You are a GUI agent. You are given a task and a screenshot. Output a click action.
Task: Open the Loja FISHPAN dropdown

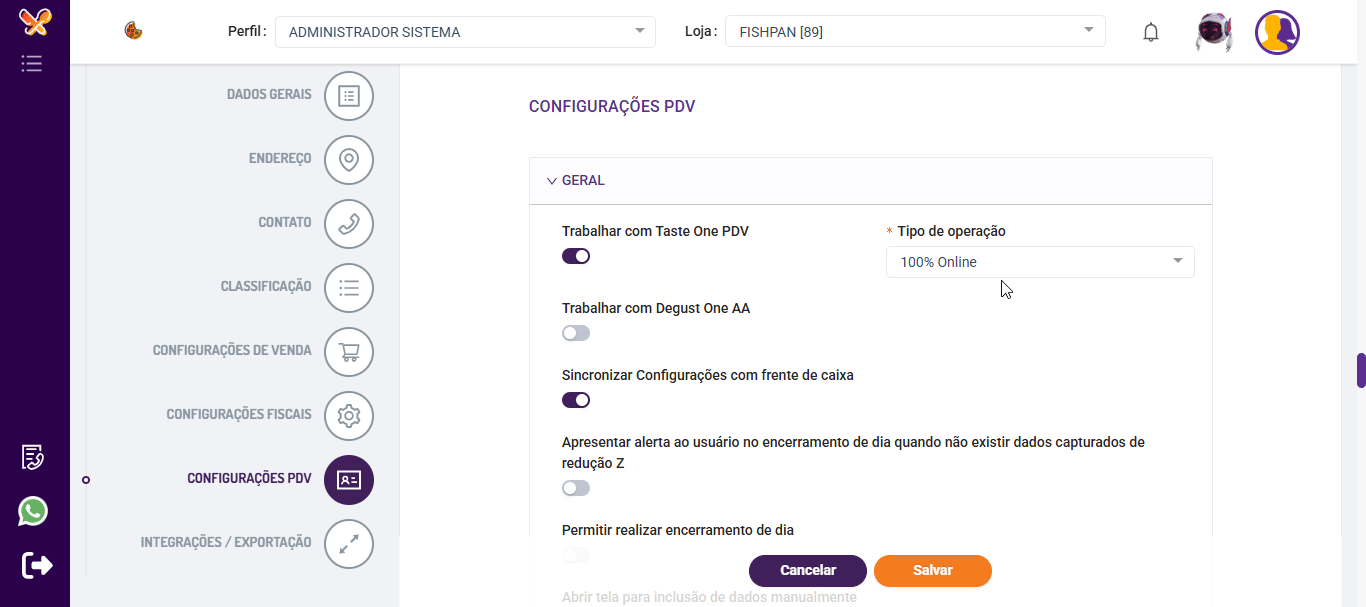coord(915,32)
